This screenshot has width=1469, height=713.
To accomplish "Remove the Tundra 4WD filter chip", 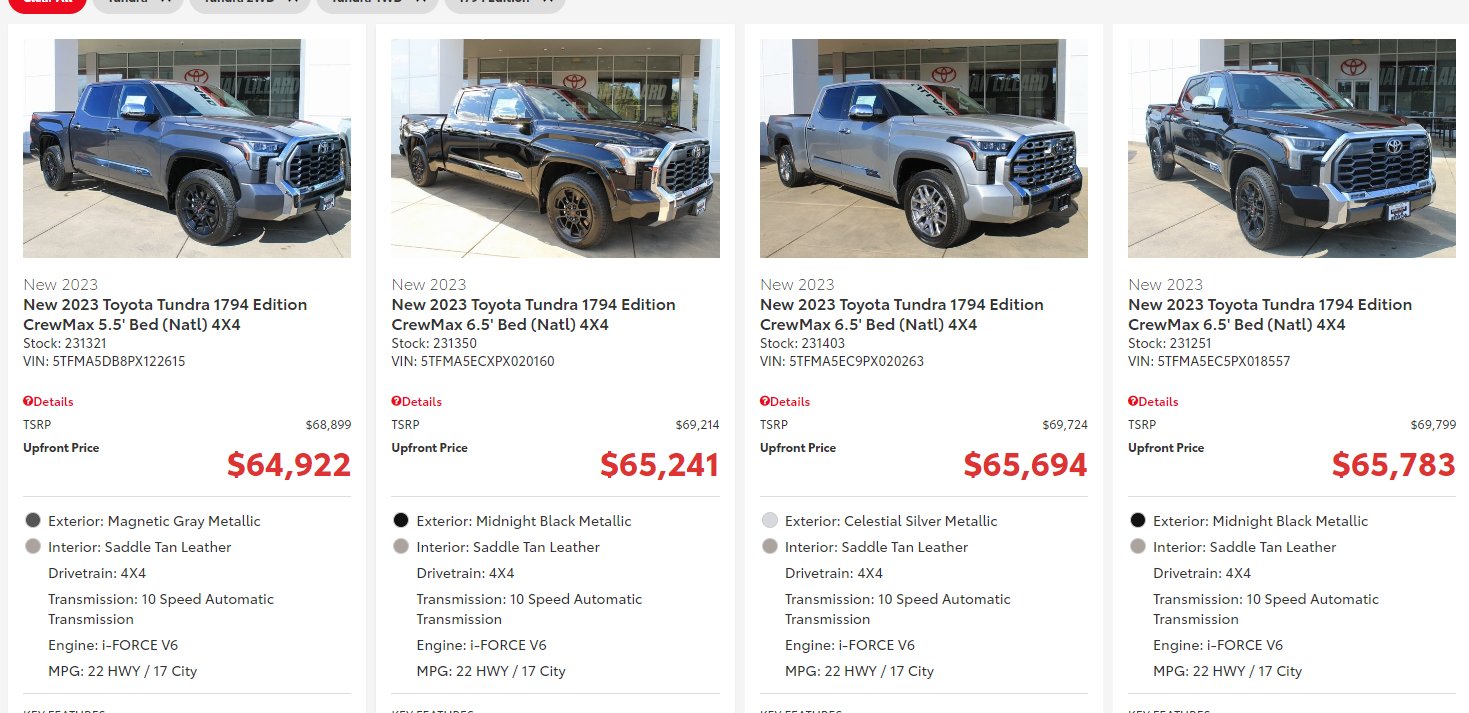I will [422, 2].
